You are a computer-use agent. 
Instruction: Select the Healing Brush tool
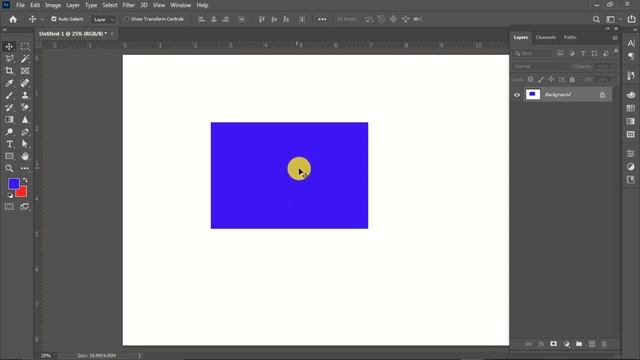[25, 83]
